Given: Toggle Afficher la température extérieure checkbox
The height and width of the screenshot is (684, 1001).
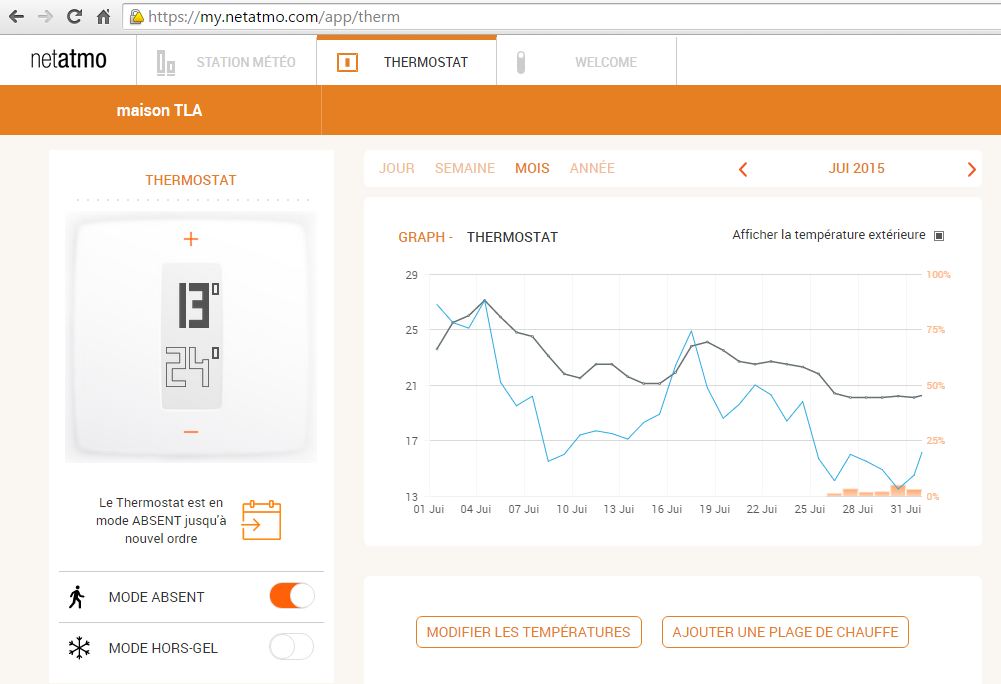Looking at the screenshot, I should (939, 236).
